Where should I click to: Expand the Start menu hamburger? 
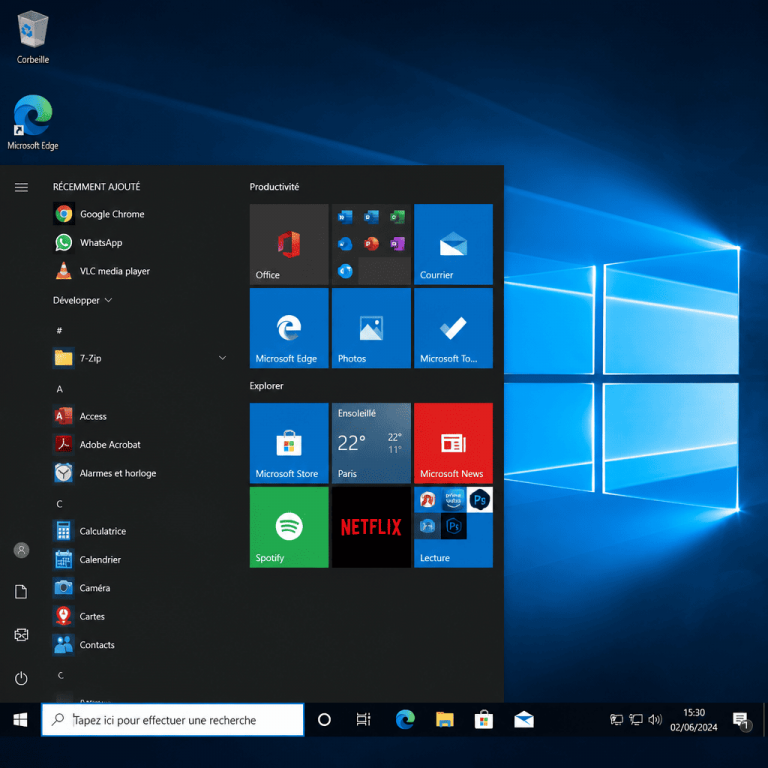(21, 187)
